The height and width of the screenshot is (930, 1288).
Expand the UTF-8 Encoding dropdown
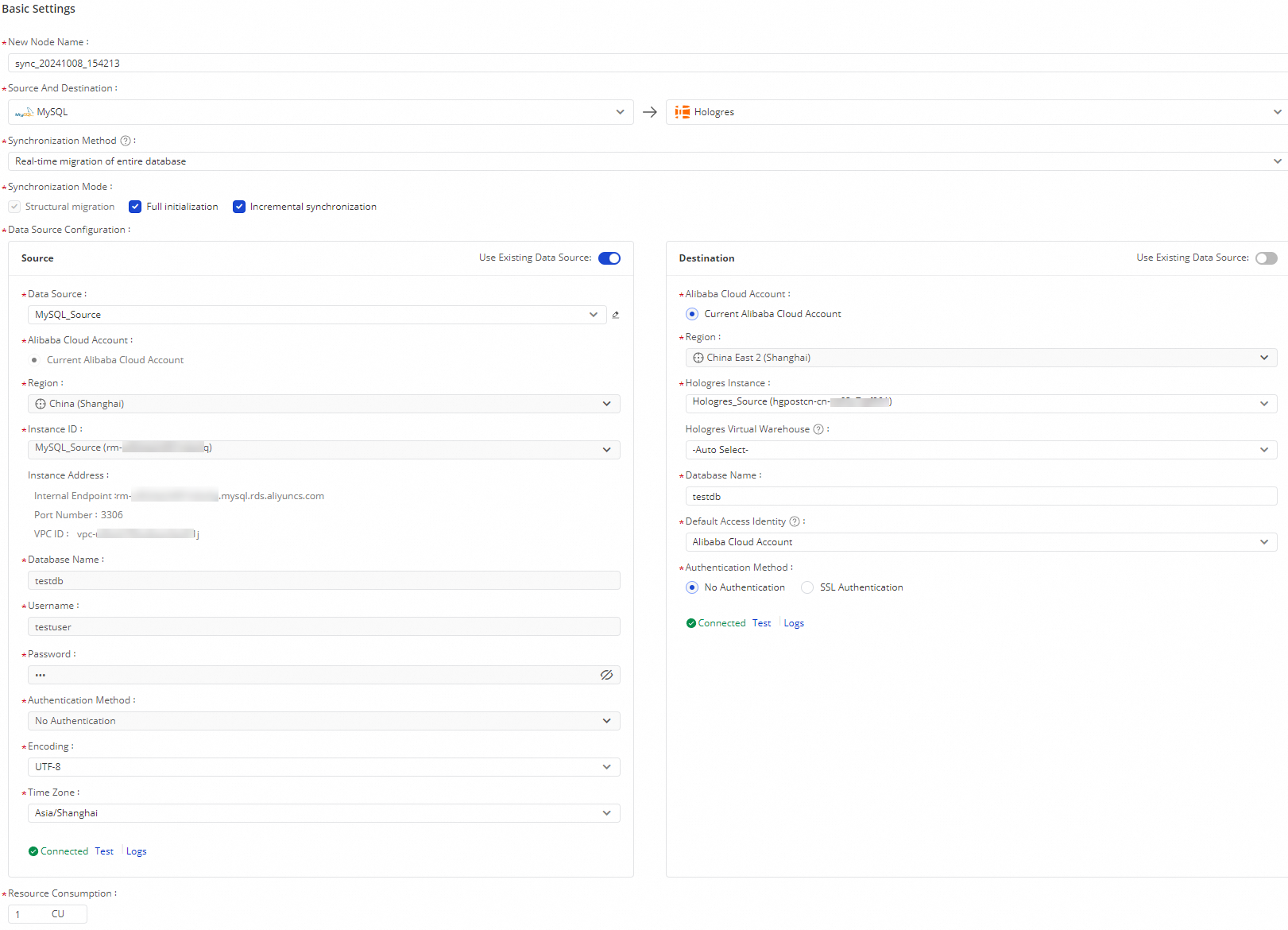coord(324,767)
